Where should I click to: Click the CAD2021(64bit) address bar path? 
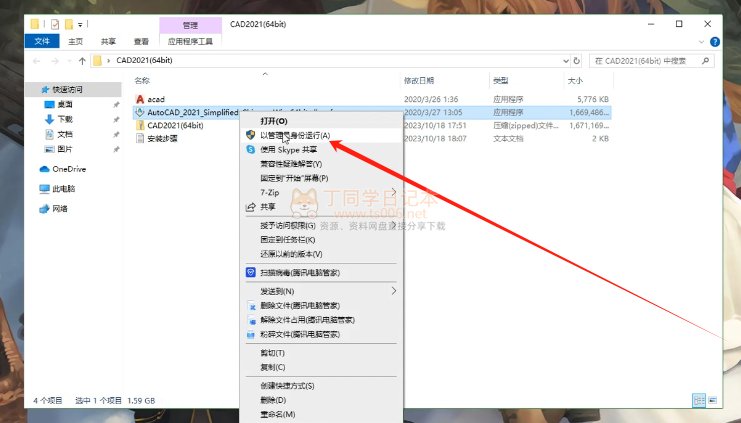144,60
